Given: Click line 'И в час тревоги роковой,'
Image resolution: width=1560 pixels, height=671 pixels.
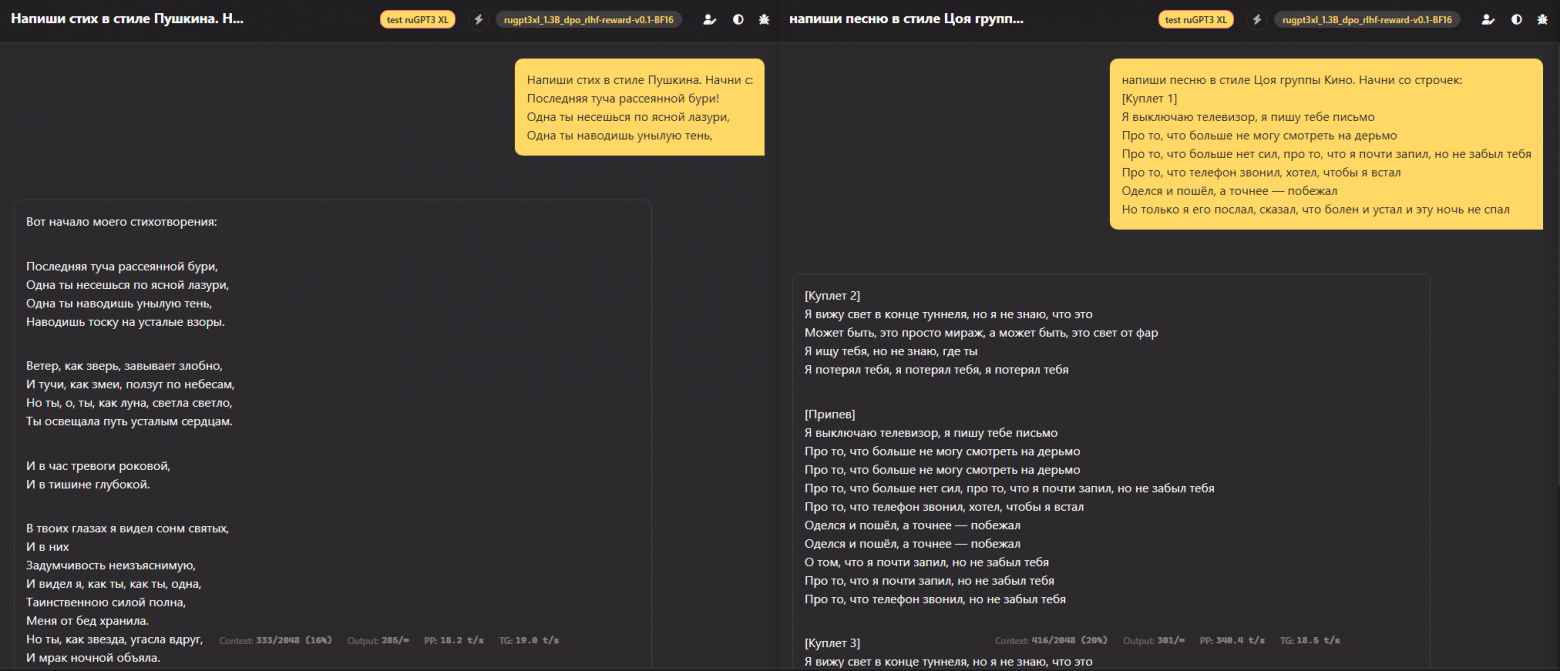Looking at the screenshot, I should pos(98,466).
